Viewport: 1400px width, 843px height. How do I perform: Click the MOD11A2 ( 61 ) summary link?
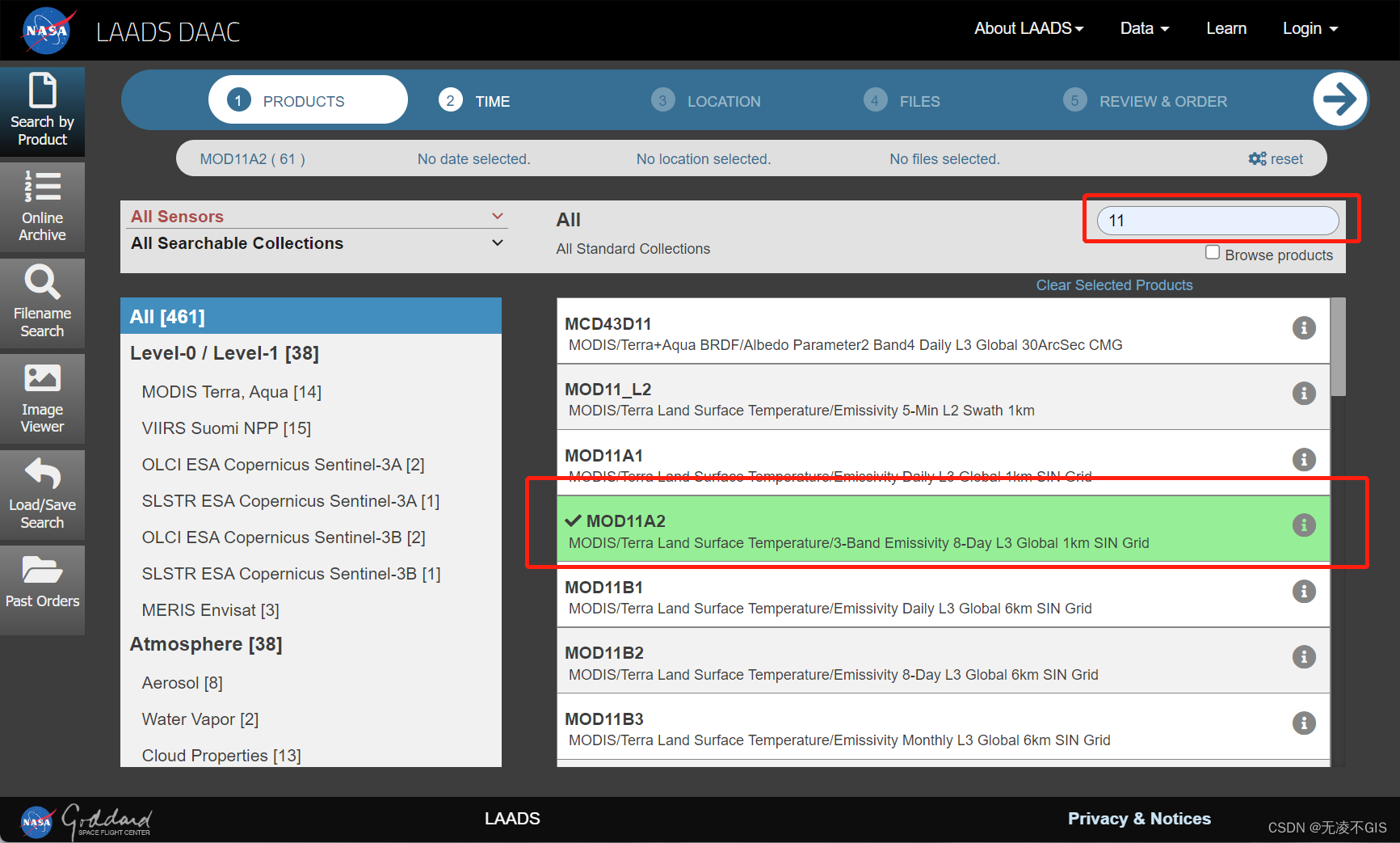(x=252, y=158)
